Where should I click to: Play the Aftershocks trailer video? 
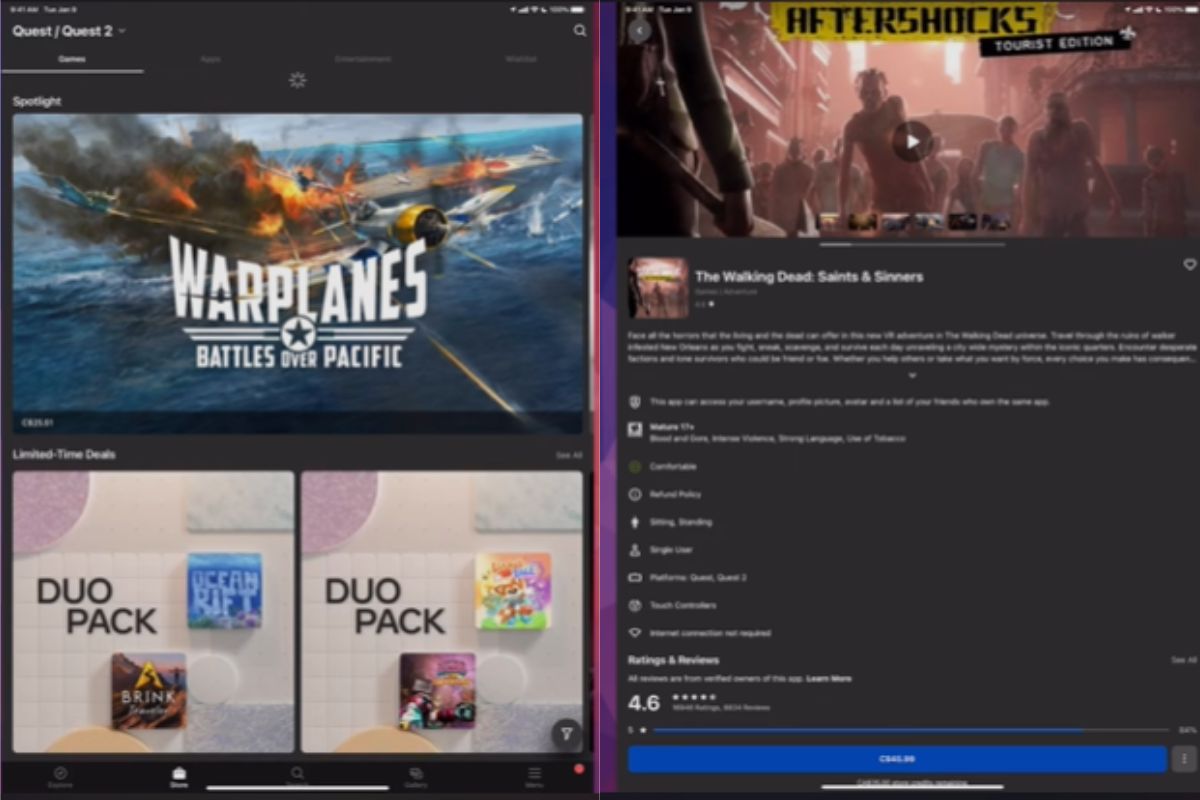(911, 141)
